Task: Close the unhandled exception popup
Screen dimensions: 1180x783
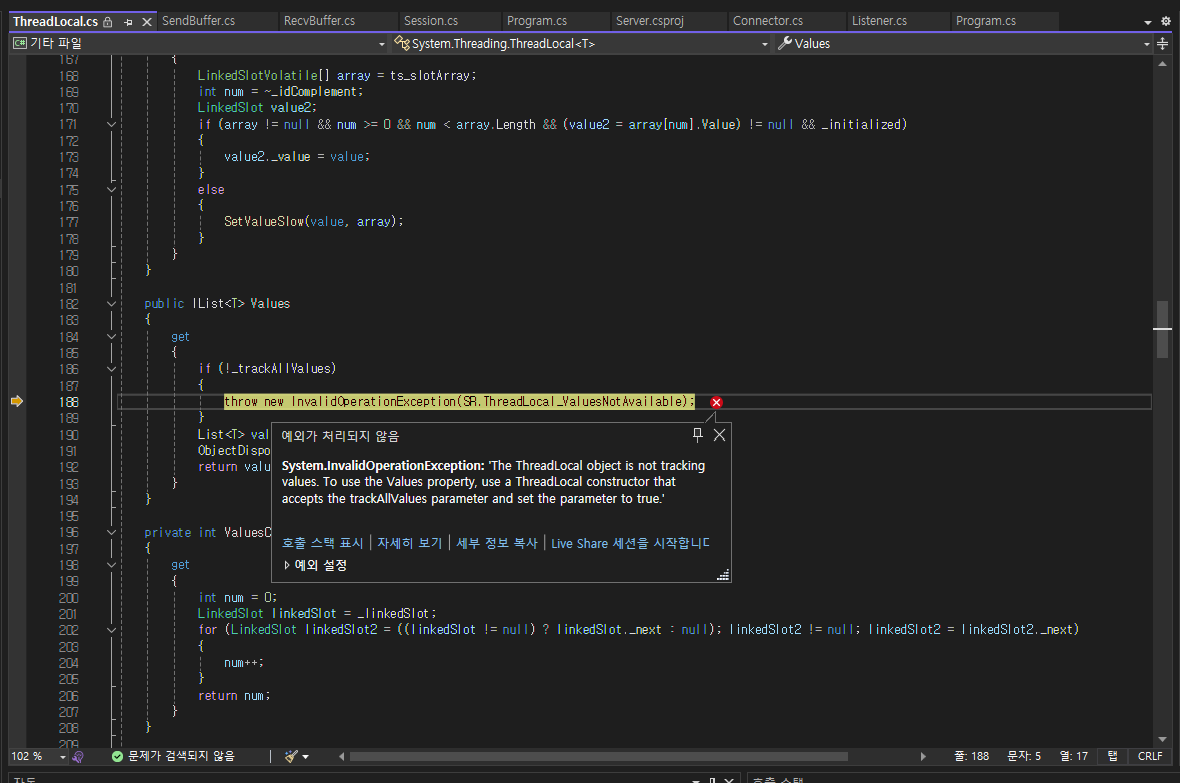Action: 719,434
